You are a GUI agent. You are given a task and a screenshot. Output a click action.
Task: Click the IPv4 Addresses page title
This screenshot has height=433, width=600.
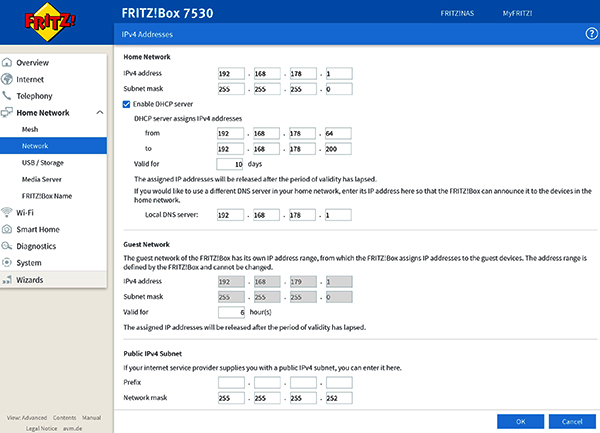click(x=147, y=34)
